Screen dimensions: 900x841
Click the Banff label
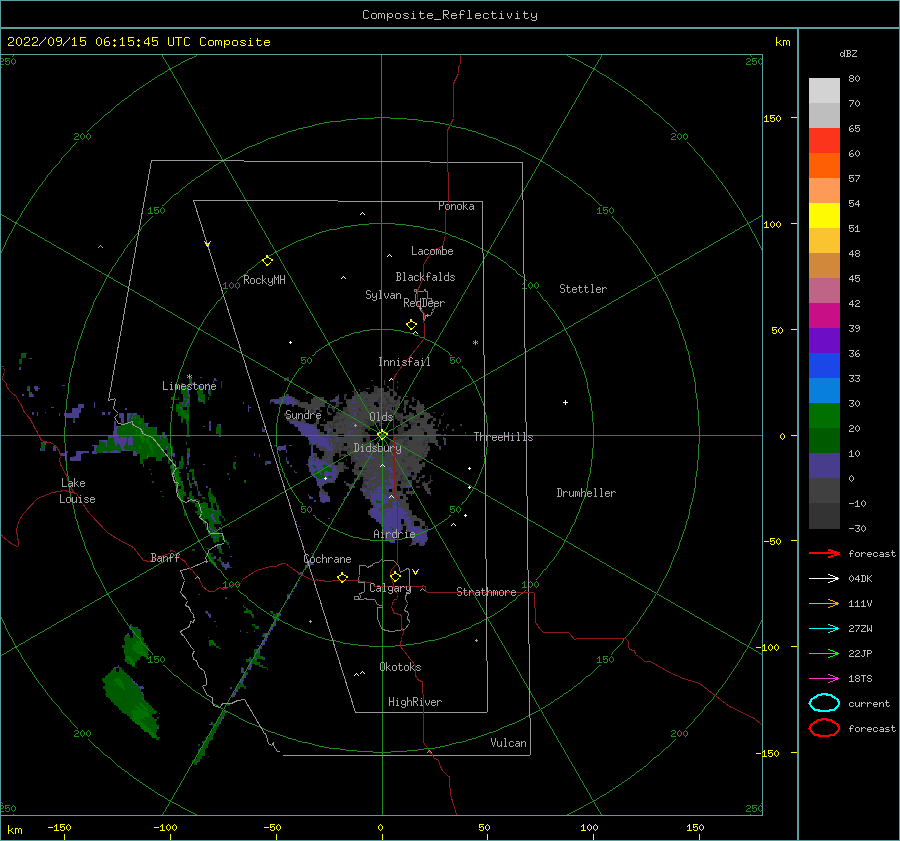click(x=165, y=557)
